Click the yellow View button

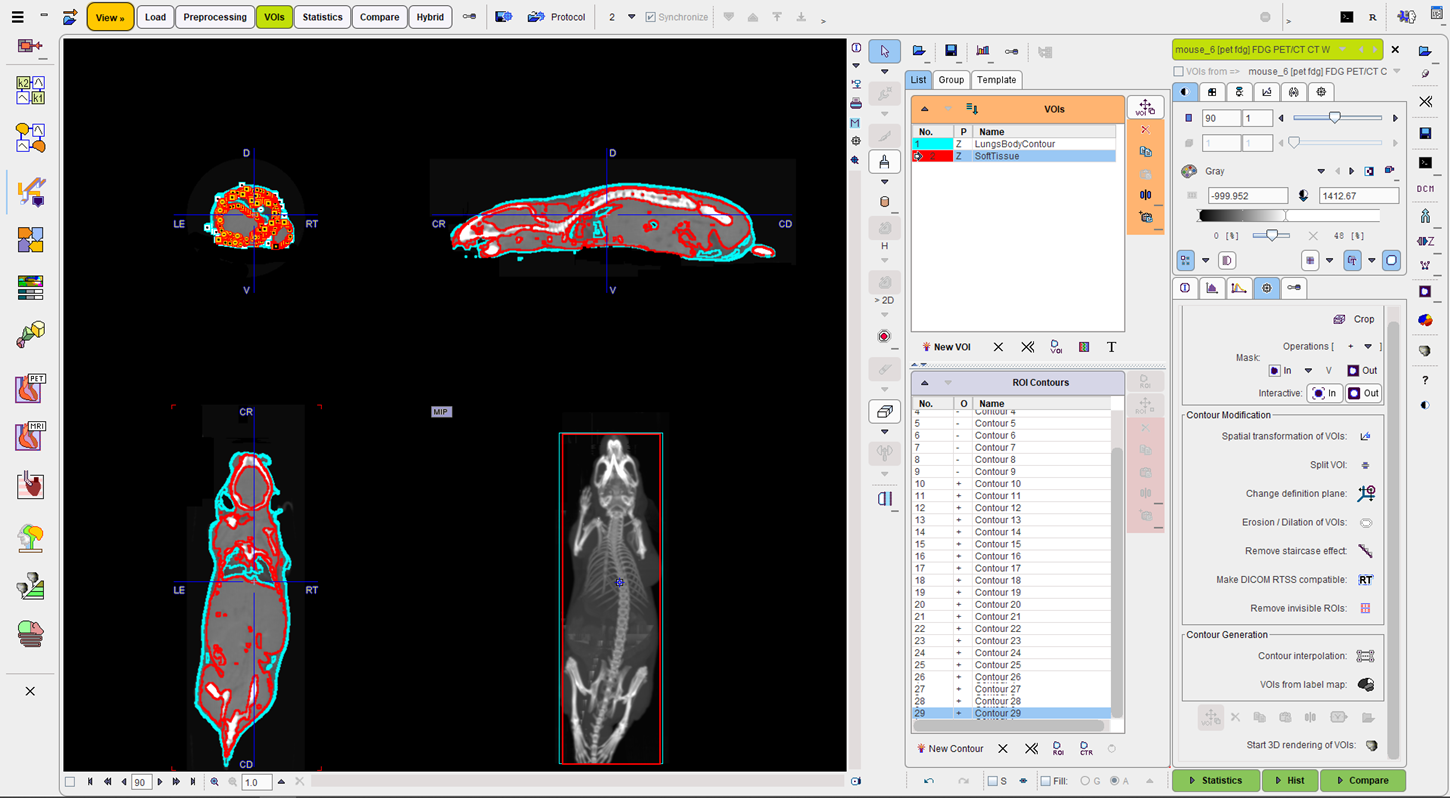(x=110, y=17)
